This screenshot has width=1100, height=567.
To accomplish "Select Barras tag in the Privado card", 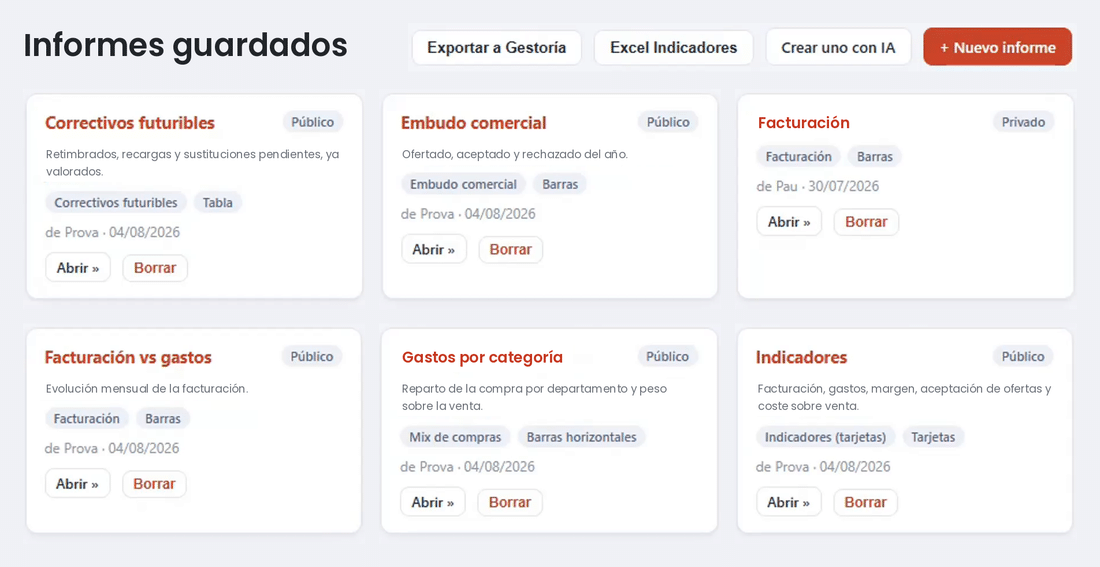I will click(x=875, y=156).
